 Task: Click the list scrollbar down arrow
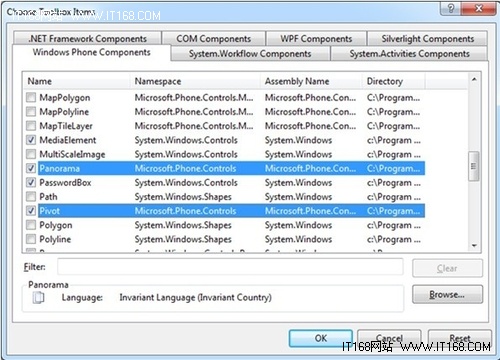[x=474, y=246]
